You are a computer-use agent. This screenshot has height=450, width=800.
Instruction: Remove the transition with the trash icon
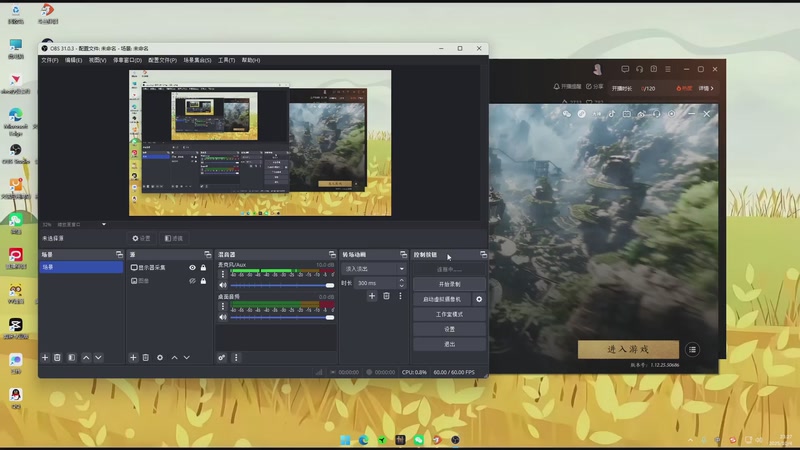click(386, 296)
